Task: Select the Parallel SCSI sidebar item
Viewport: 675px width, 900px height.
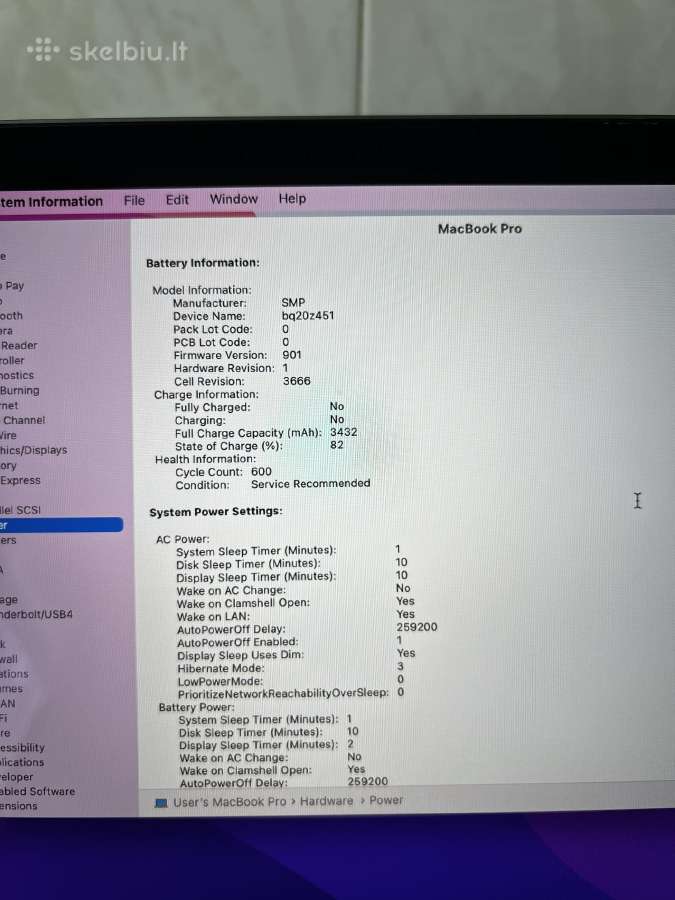Action: point(21,510)
